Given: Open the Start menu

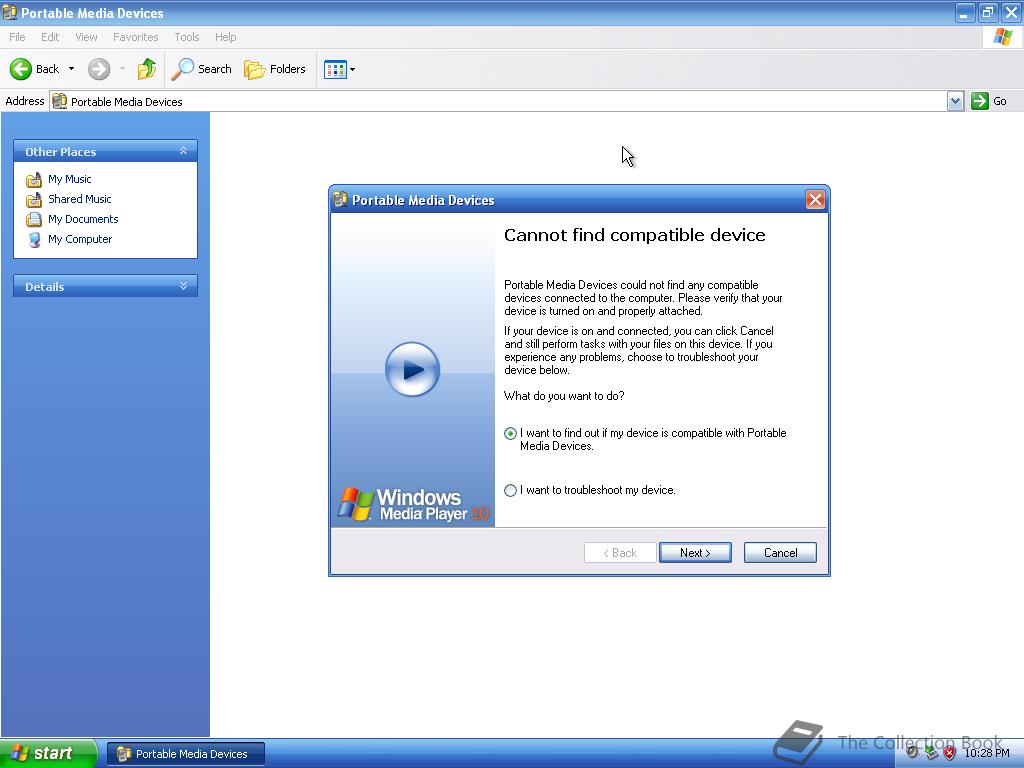Looking at the screenshot, I should coord(48,754).
